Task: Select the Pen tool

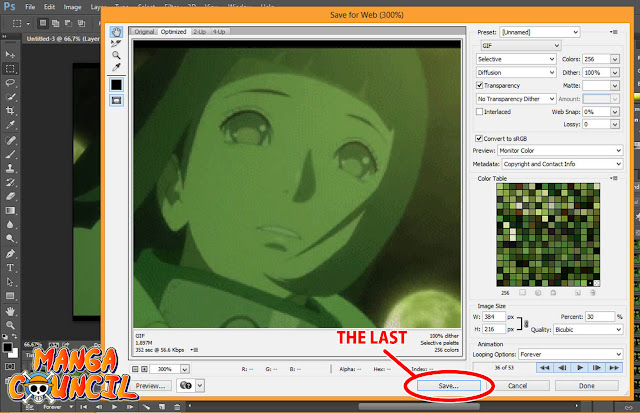Action: (x=10, y=254)
